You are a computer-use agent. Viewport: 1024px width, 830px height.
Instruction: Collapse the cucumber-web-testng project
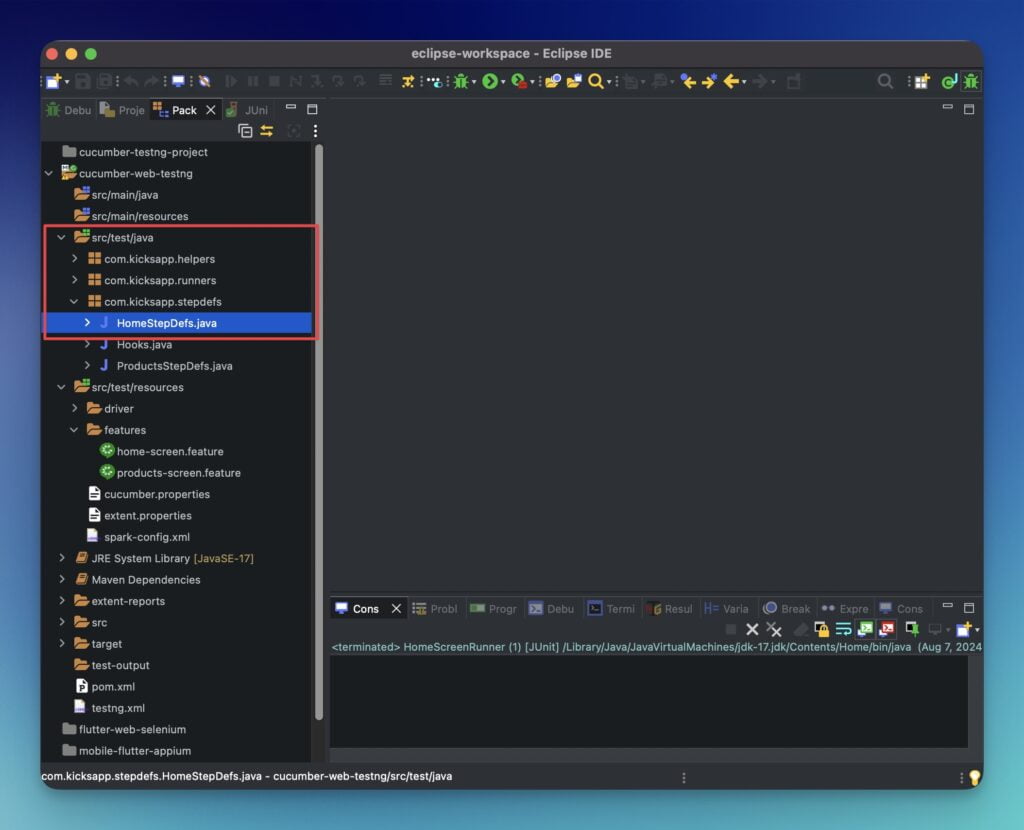point(49,174)
